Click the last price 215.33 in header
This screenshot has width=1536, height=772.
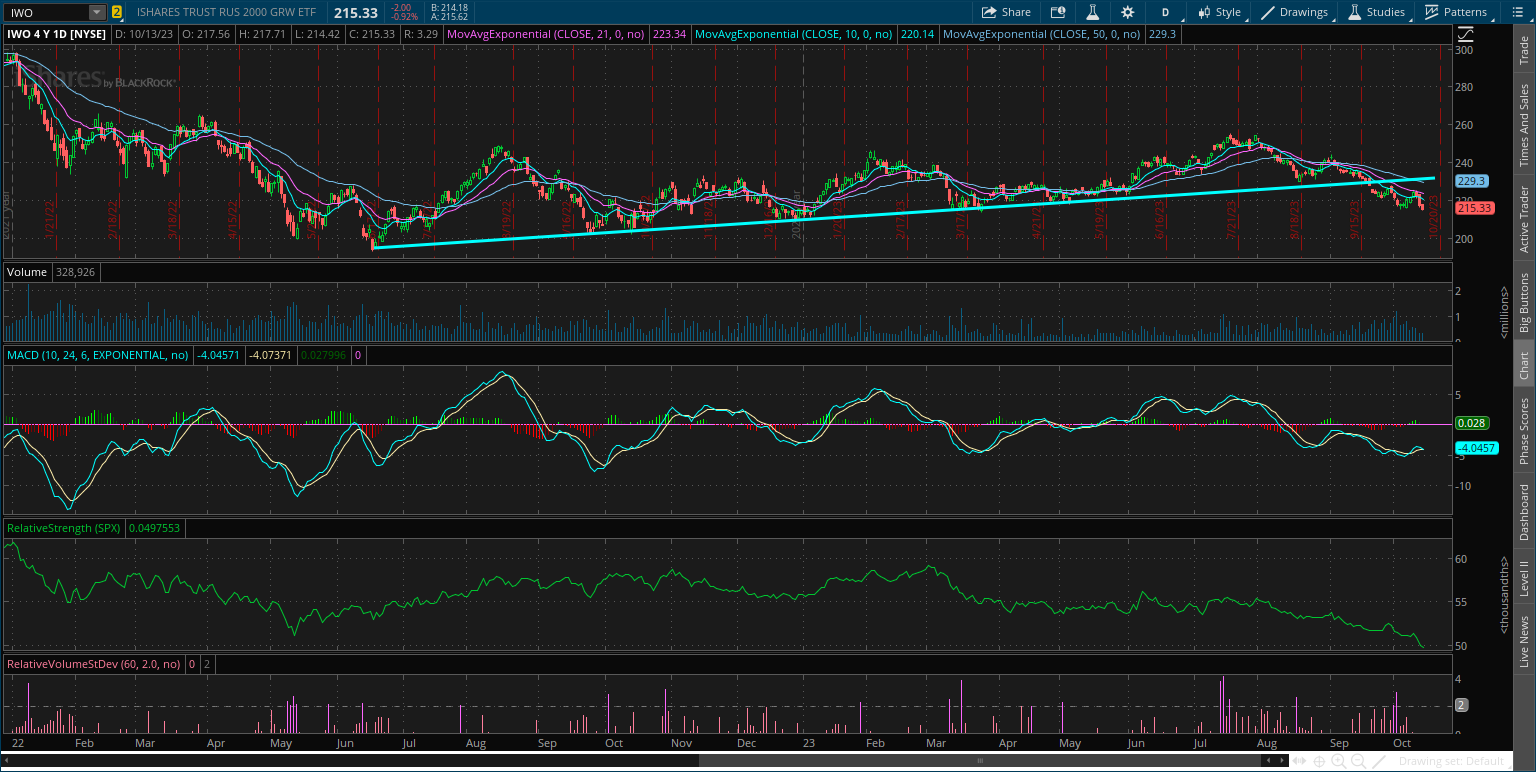[356, 12]
